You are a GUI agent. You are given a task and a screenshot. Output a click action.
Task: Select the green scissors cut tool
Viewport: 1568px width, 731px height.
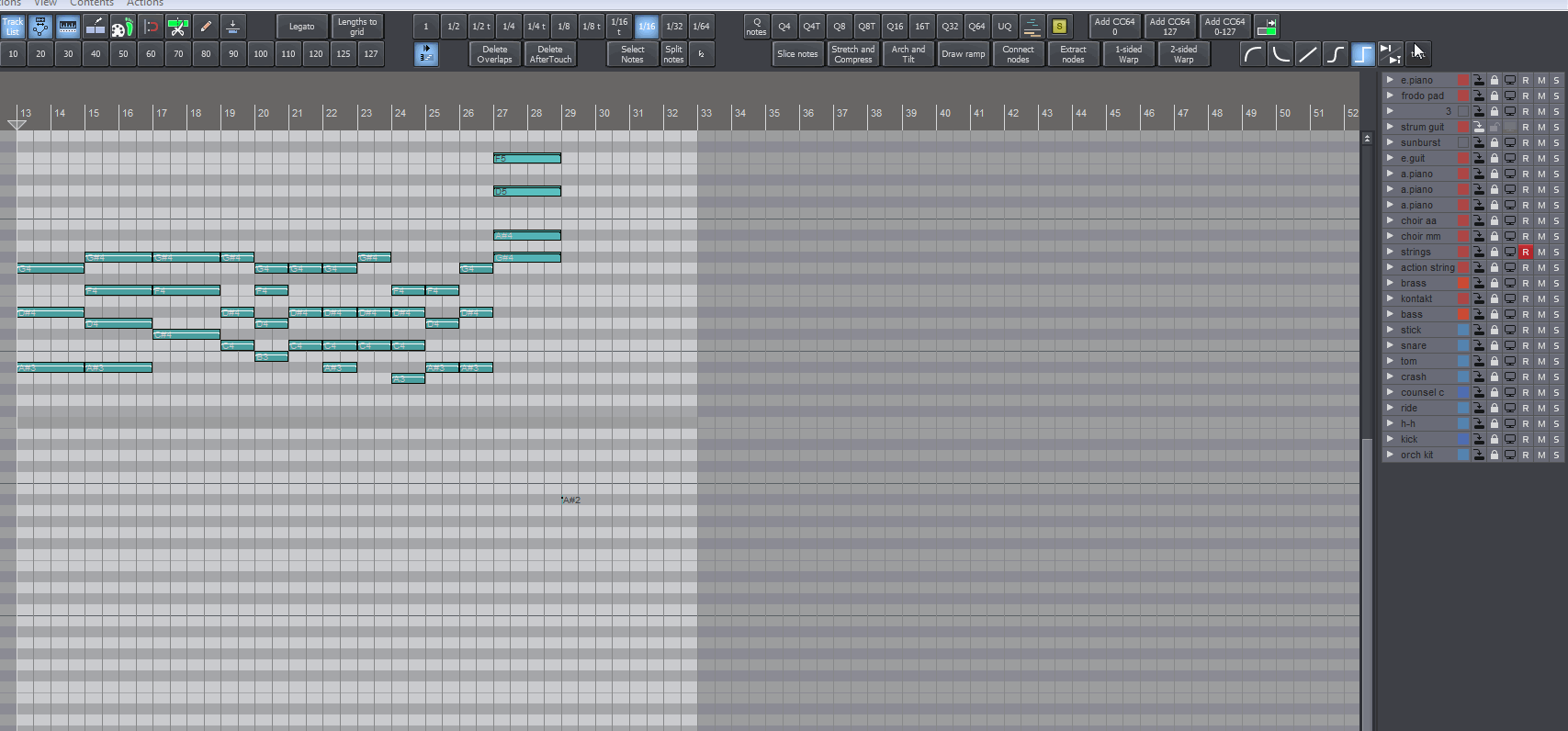point(178,27)
